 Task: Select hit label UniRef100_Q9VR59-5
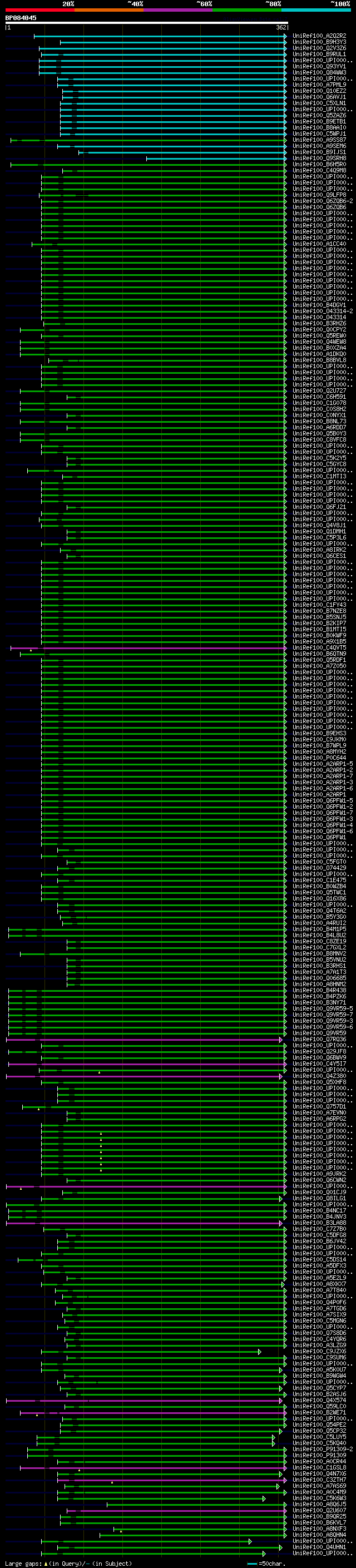click(323, 1008)
